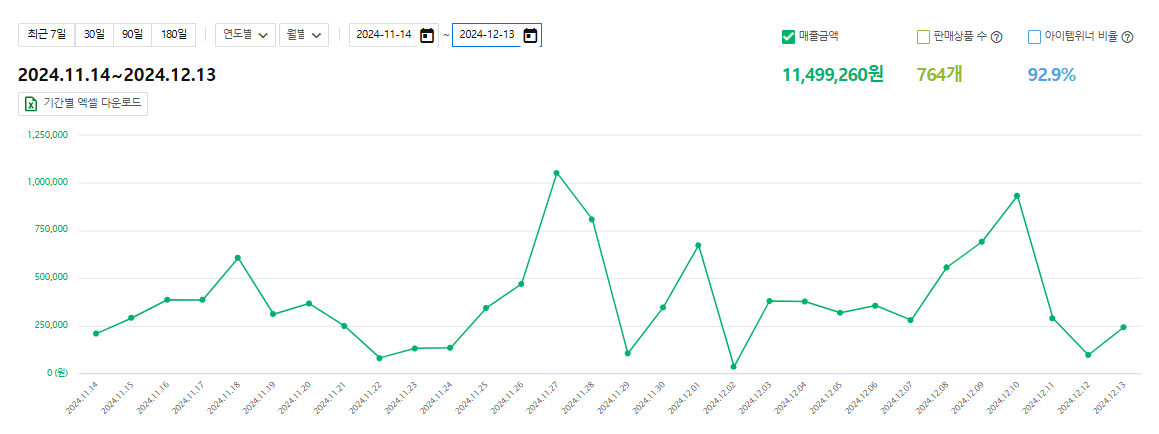Select the 최근 7일 period tab
Image resolution: width=1159 pixels, height=434 pixels.
coord(47,35)
